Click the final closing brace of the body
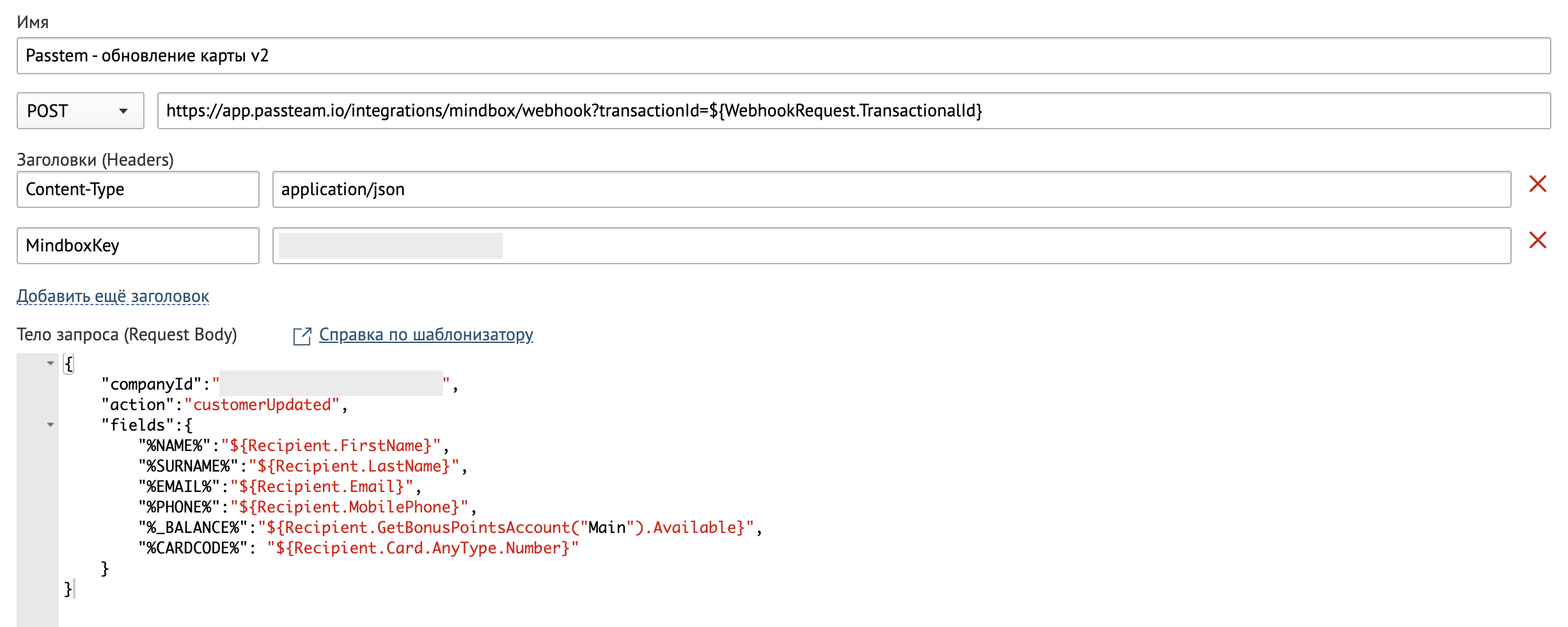Screen dimensions: 1568x627 pos(68,589)
